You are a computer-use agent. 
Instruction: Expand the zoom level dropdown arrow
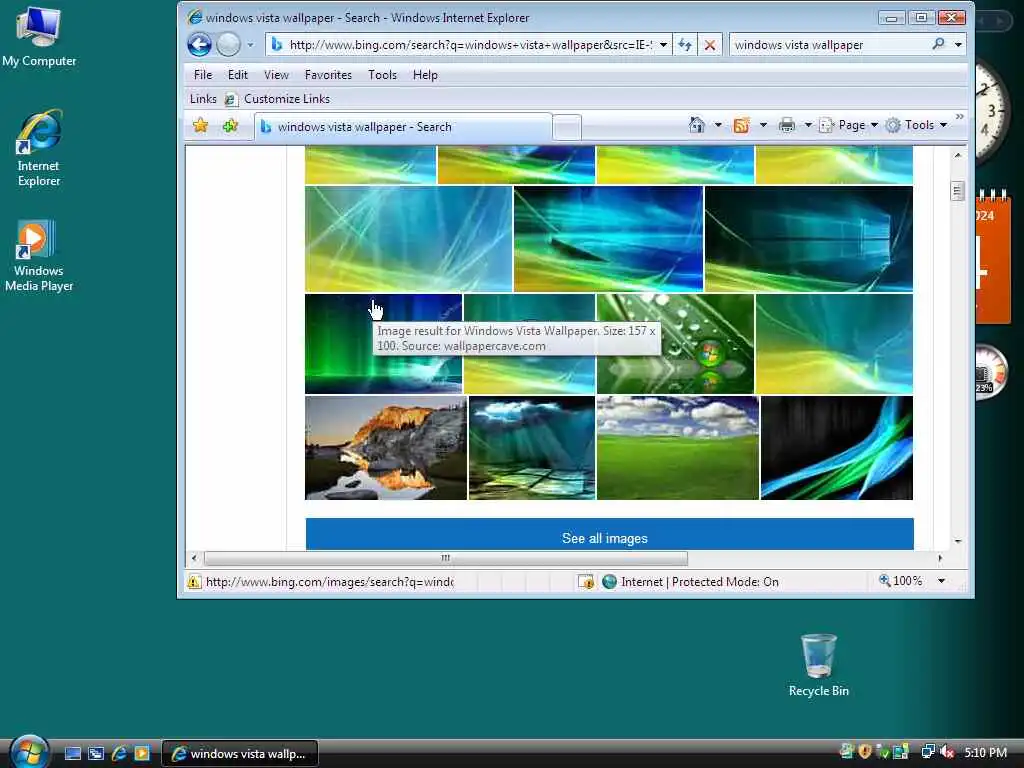[x=942, y=581]
